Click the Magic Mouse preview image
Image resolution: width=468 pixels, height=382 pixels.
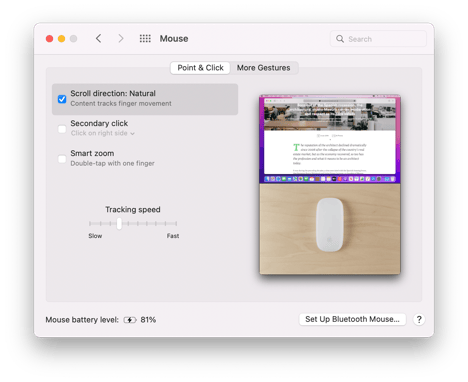point(330,225)
